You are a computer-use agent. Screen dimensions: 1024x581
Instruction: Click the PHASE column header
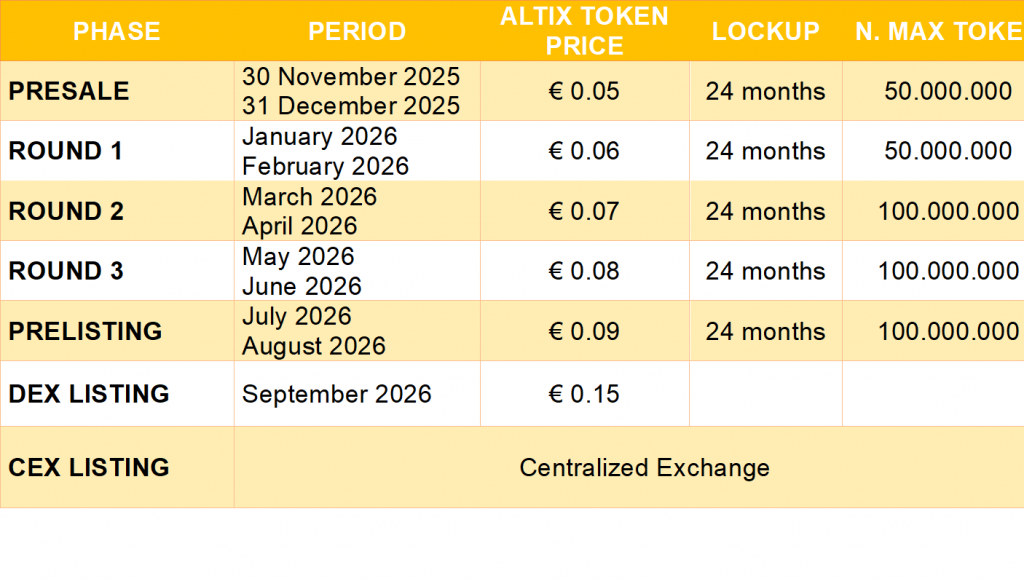click(x=117, y=31)
